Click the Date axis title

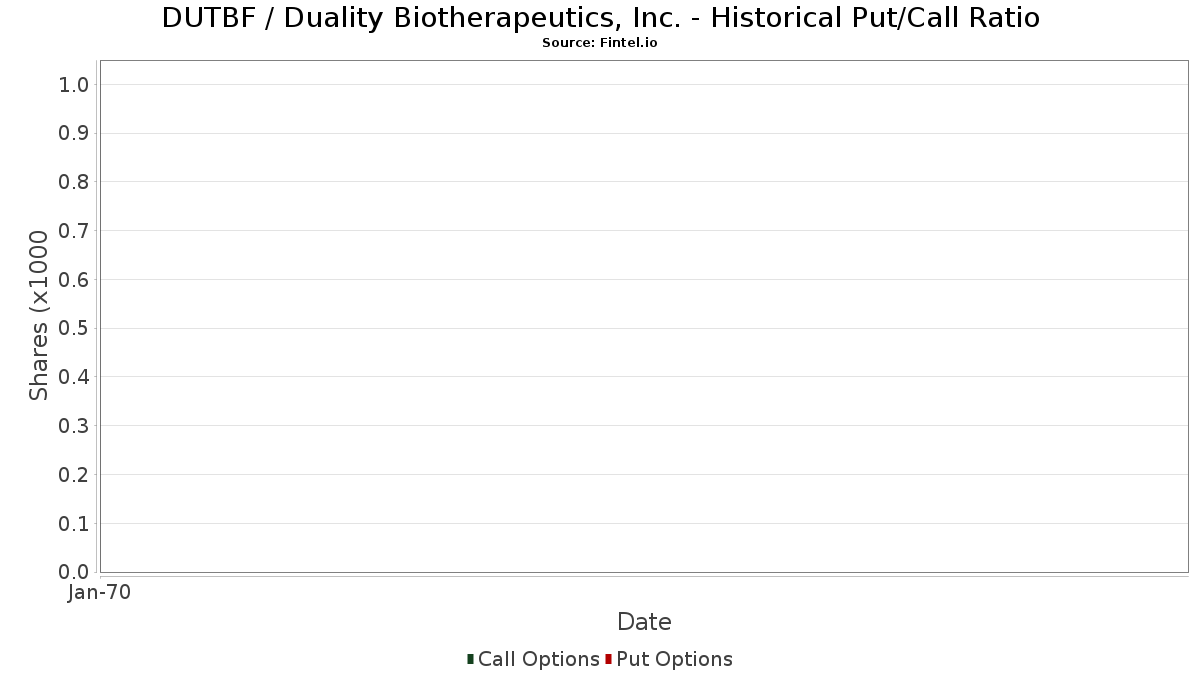click(x=644, y=622)
